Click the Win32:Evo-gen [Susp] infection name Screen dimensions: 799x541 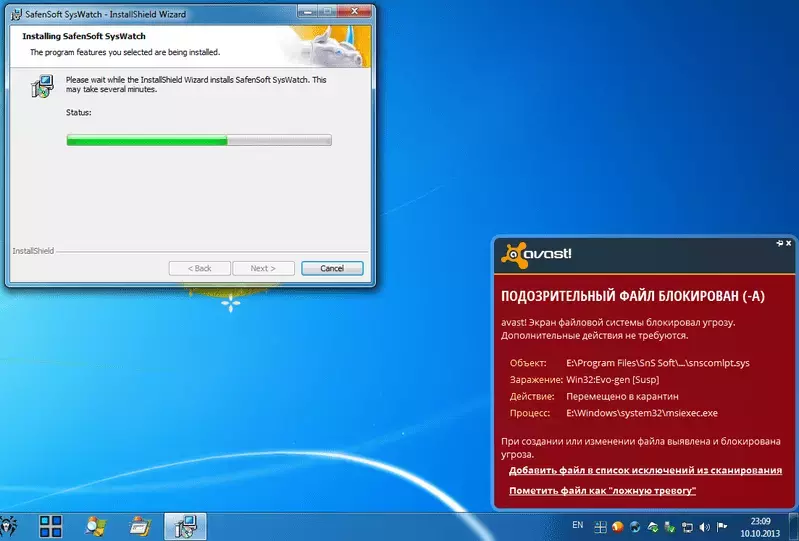click(x=612, y=380)
